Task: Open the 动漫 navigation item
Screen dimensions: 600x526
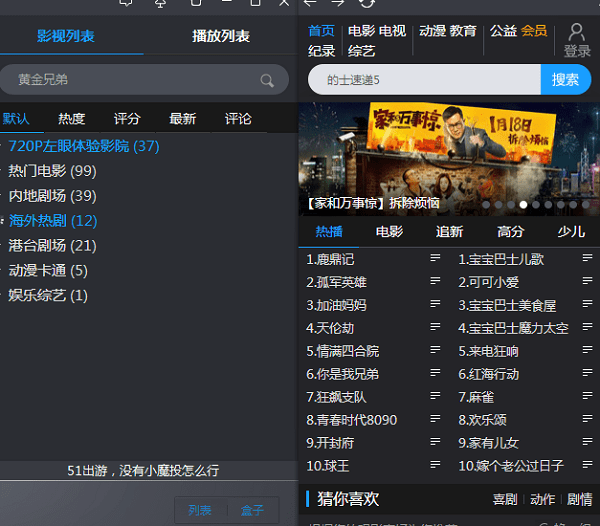Action: coord(432,31)
